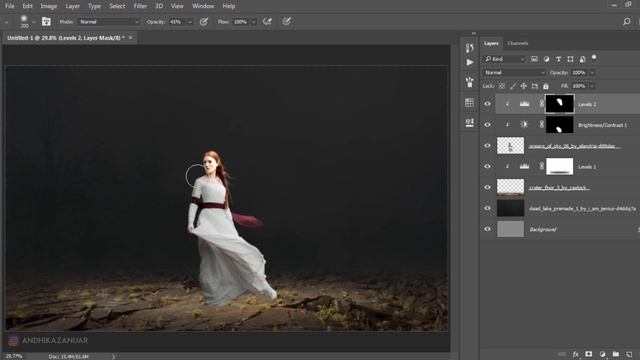This screenshot has width=640, height=360.
Task: Hide the Levels 1 layer
Action: [x=487, y=167]
